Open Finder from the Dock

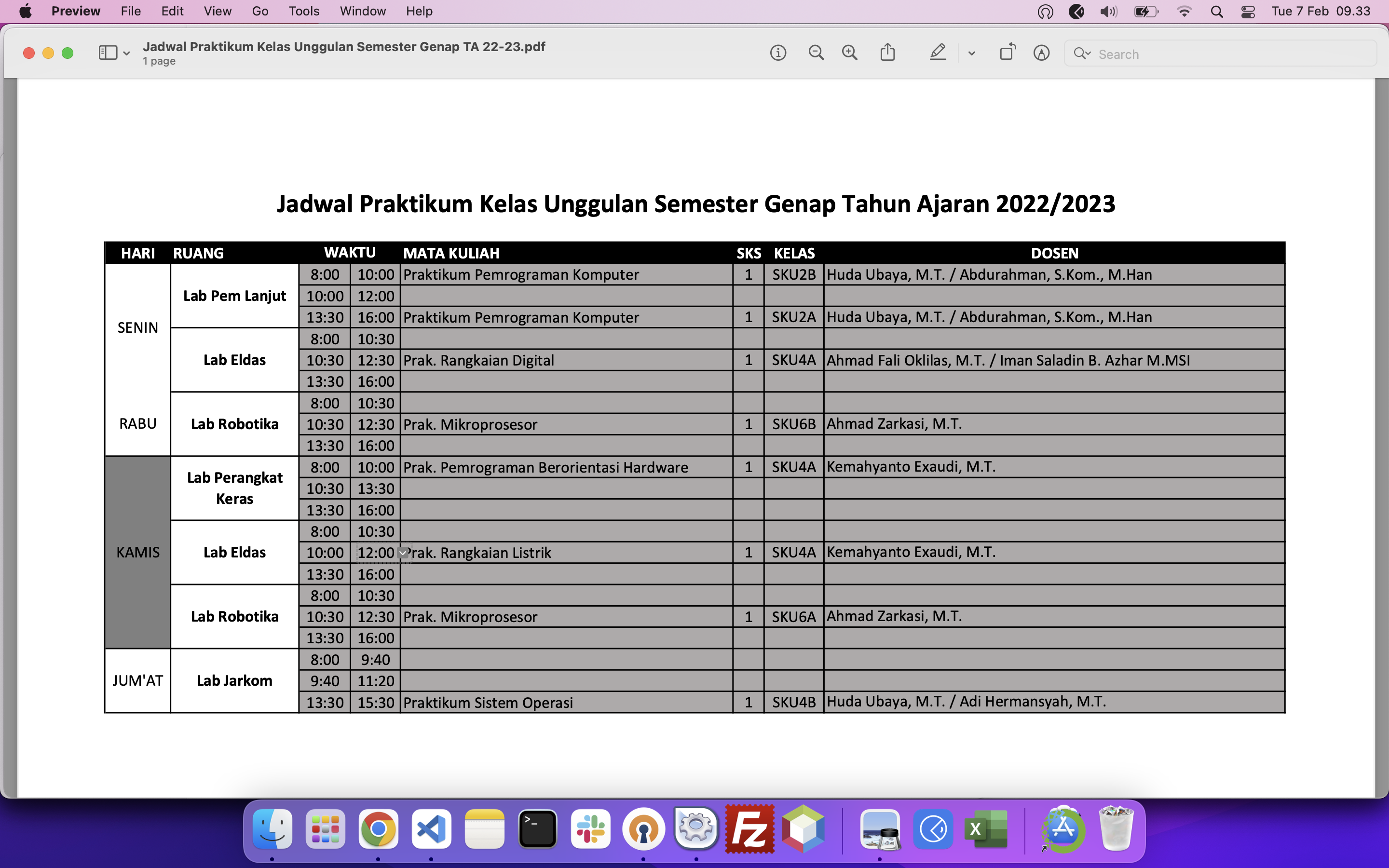(x=272, y=829)
